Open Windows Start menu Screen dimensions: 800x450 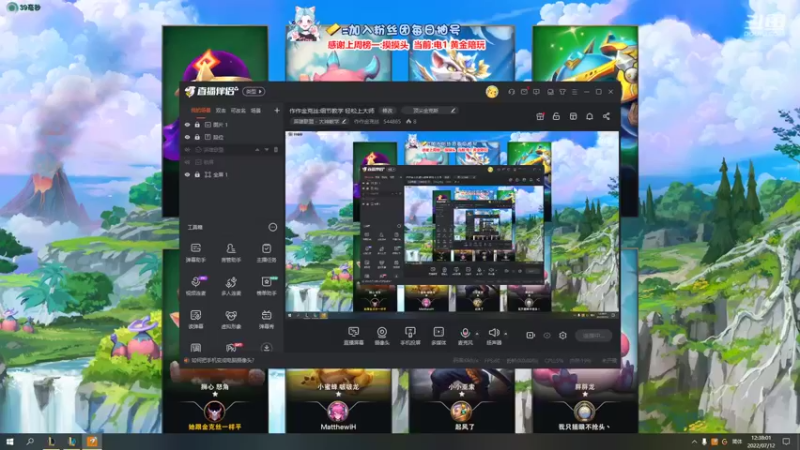point(9,441)
